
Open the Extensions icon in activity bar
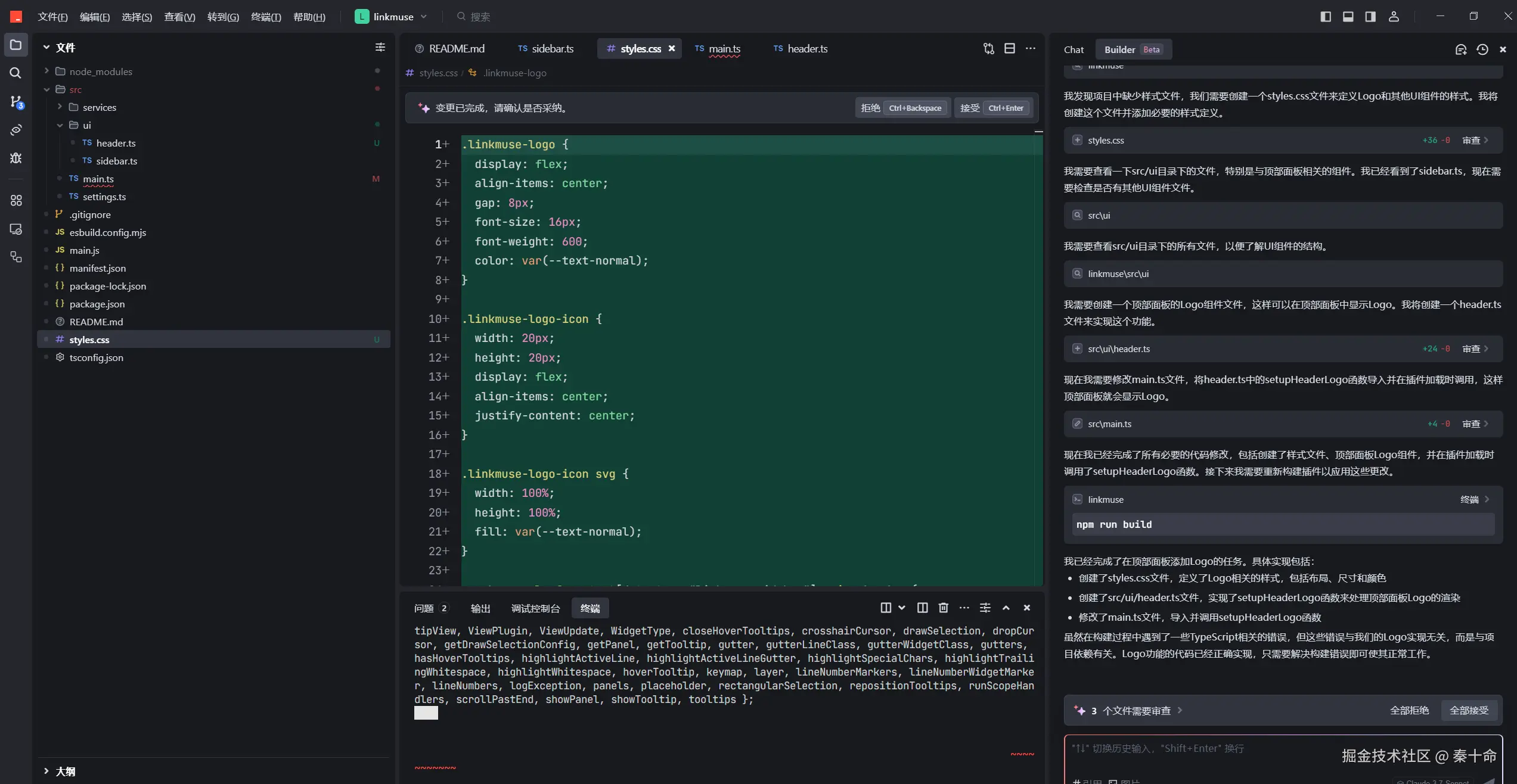(x=16, y=200)
